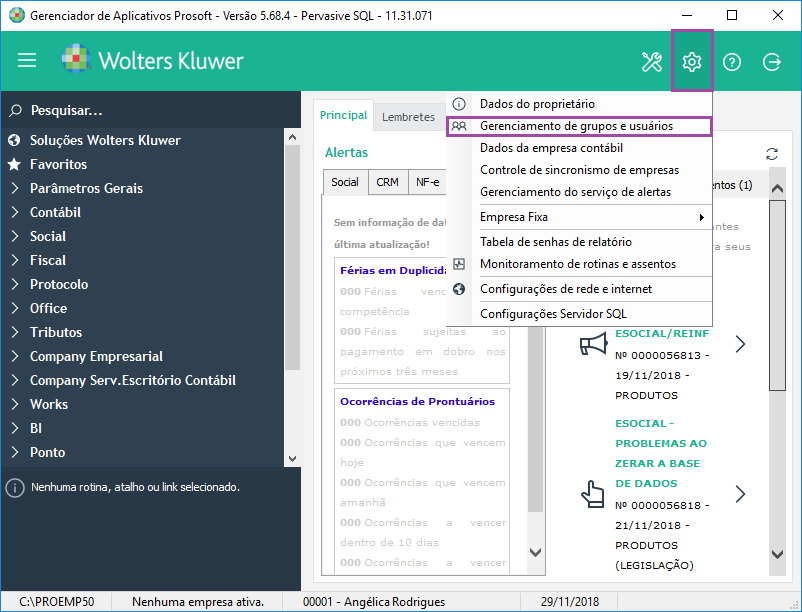Click the users icon for Gerenciamento de grupos

click(459, 126)
